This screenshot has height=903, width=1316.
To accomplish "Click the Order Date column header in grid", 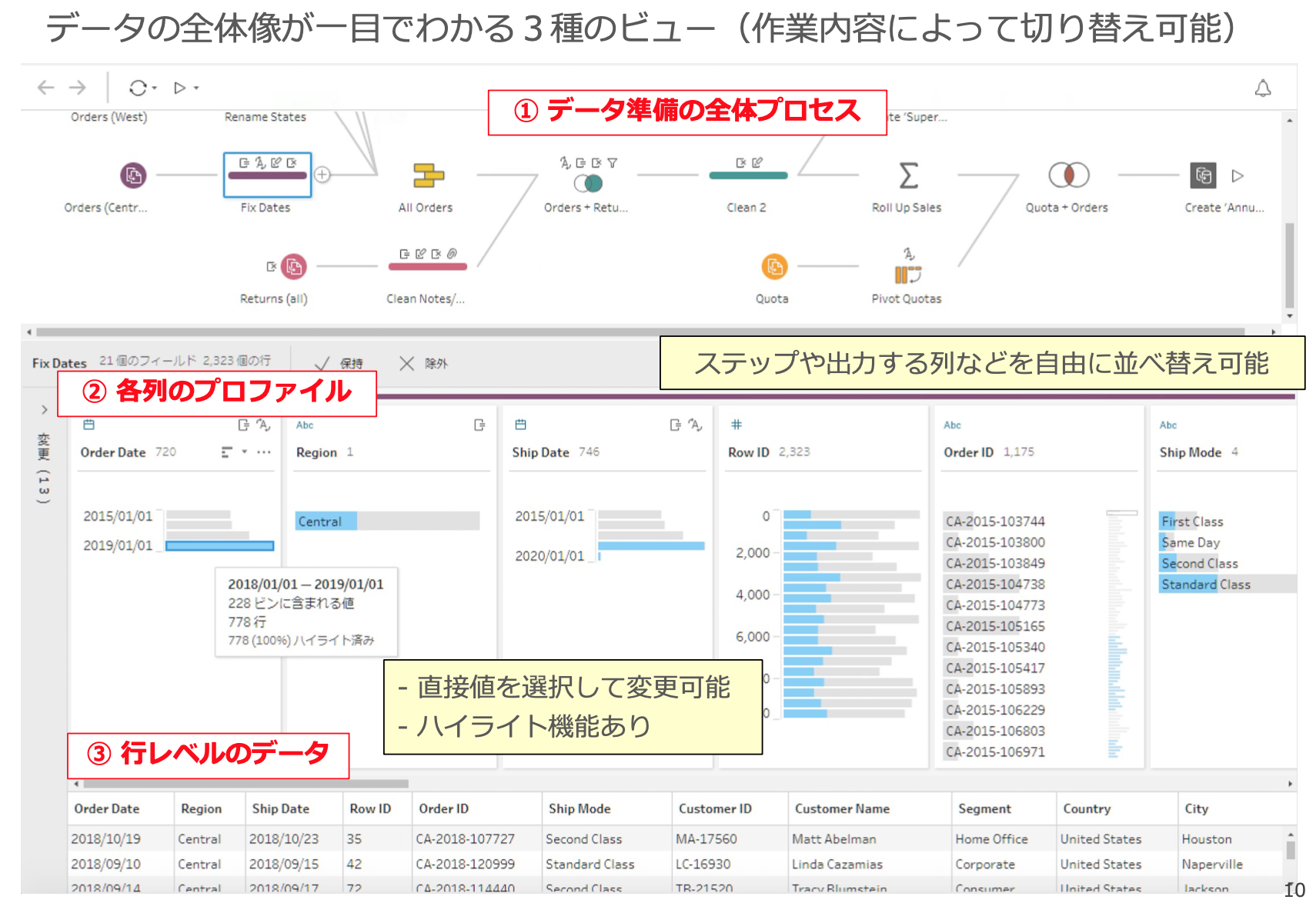I will 107,809.
